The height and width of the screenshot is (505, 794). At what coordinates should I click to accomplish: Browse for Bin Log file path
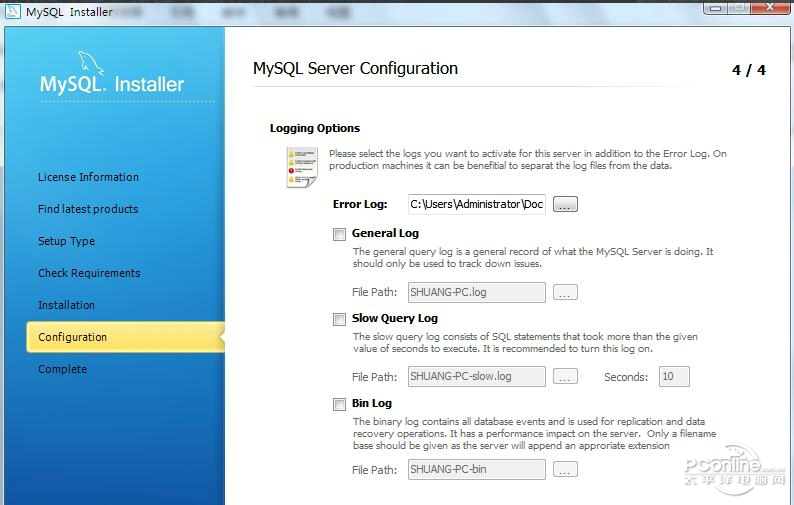[x=565, y=470]
